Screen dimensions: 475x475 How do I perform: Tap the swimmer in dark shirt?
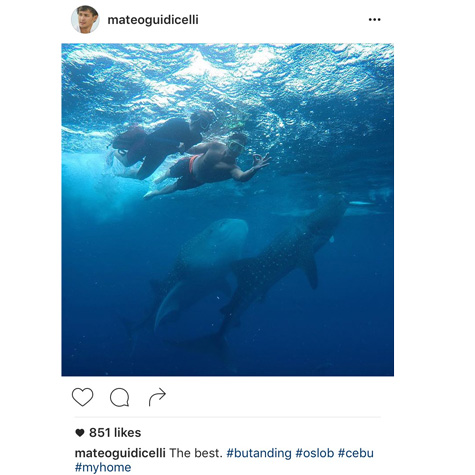(x=160, y=143)
